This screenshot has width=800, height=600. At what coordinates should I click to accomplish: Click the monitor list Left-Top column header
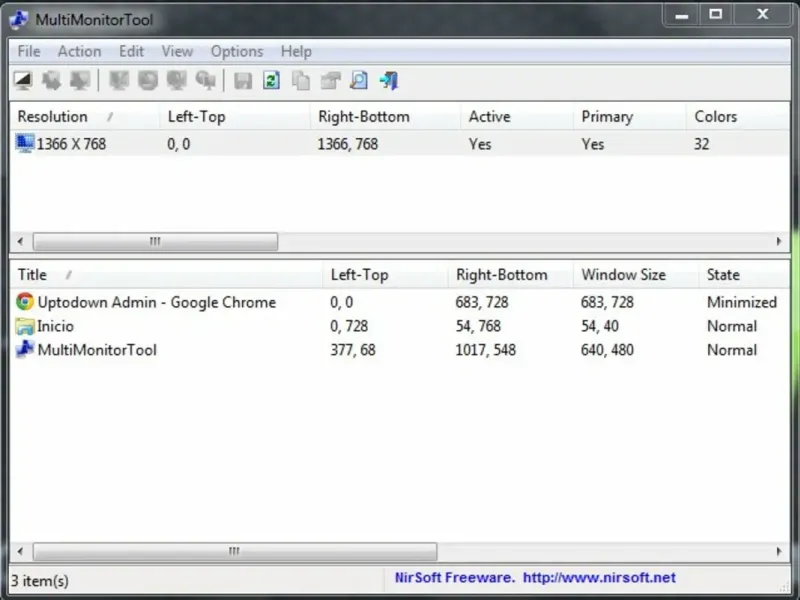click(x=235, y=117)
